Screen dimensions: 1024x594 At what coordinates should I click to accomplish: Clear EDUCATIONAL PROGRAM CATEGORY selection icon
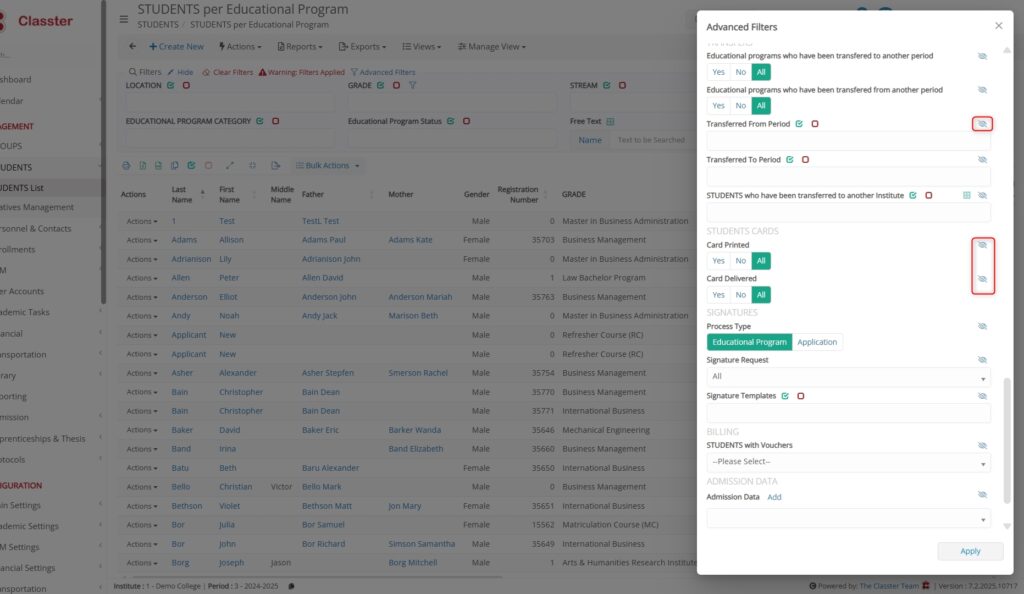click(276, 121)
